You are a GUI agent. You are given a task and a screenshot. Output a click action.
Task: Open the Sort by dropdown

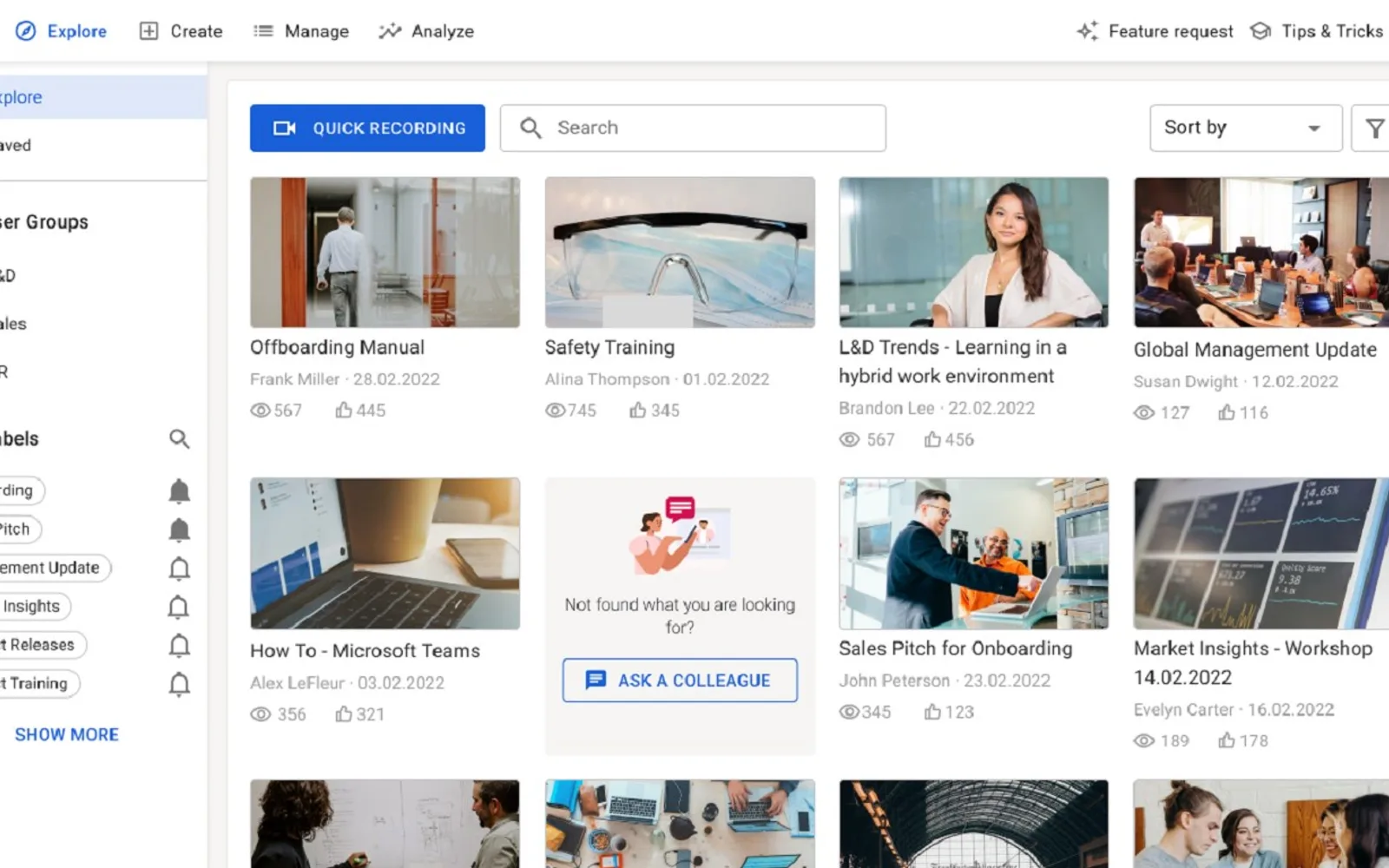click(1246, 128)
